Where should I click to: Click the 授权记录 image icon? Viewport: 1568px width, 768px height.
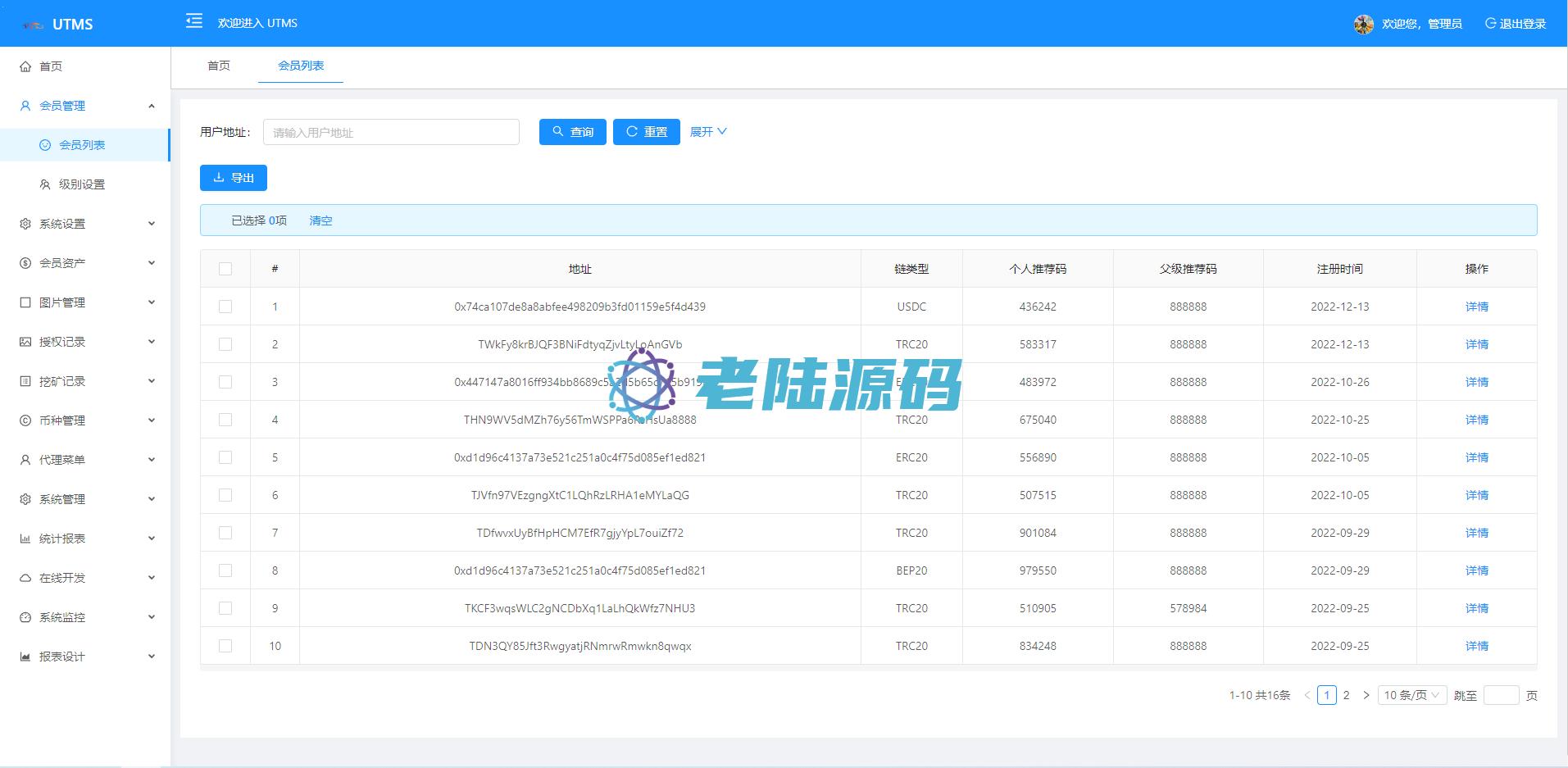coord(25,342)
